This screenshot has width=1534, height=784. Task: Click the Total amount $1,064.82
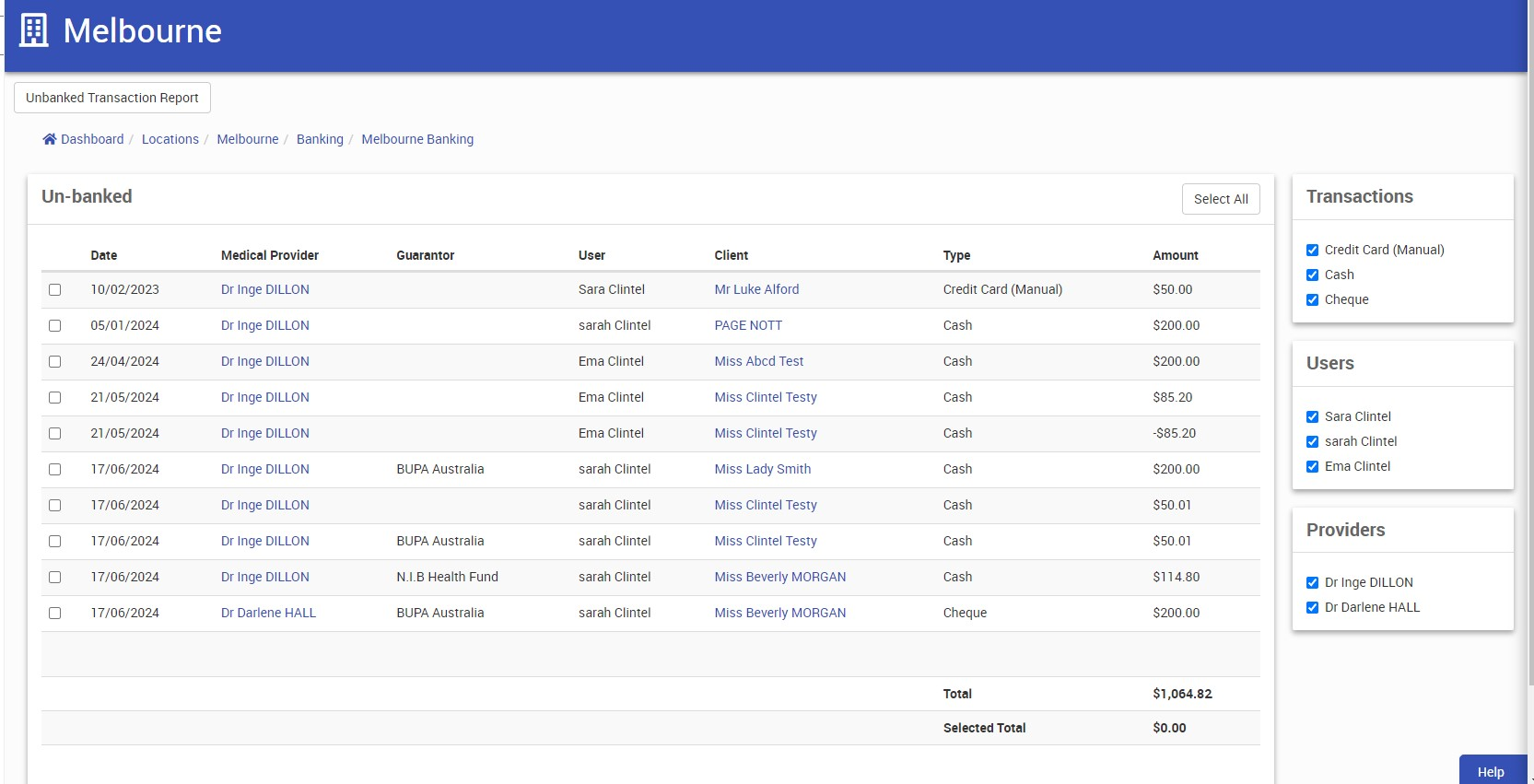coord(1182,694)
